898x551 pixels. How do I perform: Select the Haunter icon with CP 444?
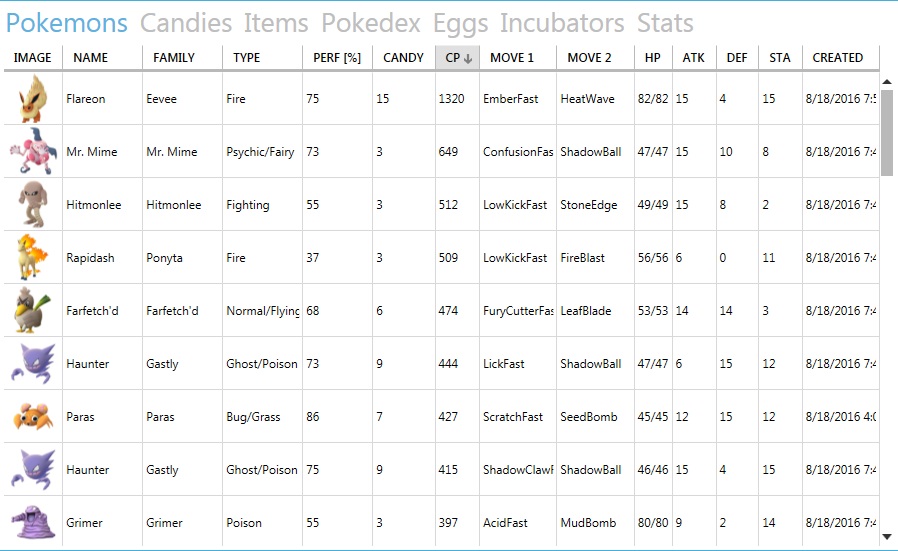pos(33,364)
